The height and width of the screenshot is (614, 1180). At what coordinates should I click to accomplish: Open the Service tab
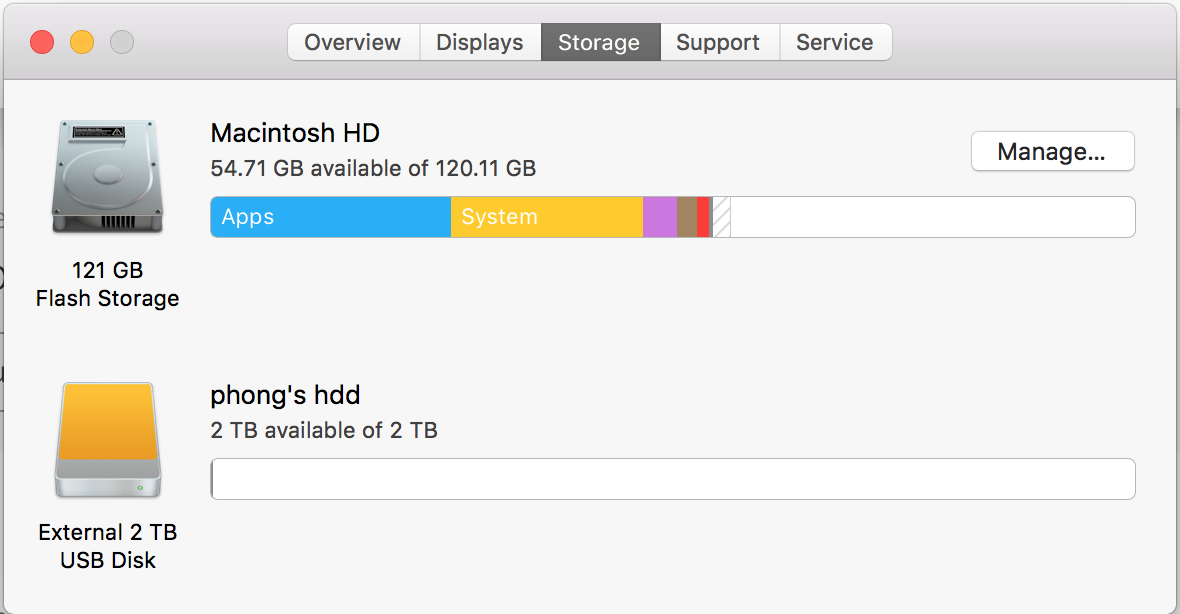pyautogui.click(x=835, y=42)
